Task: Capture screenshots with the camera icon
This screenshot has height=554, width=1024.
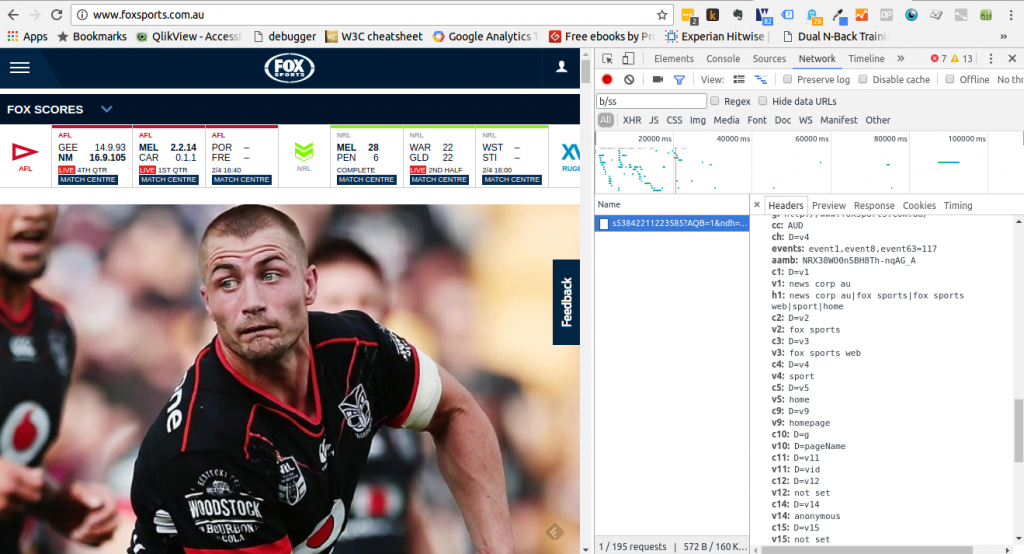Action: [658, 79]
